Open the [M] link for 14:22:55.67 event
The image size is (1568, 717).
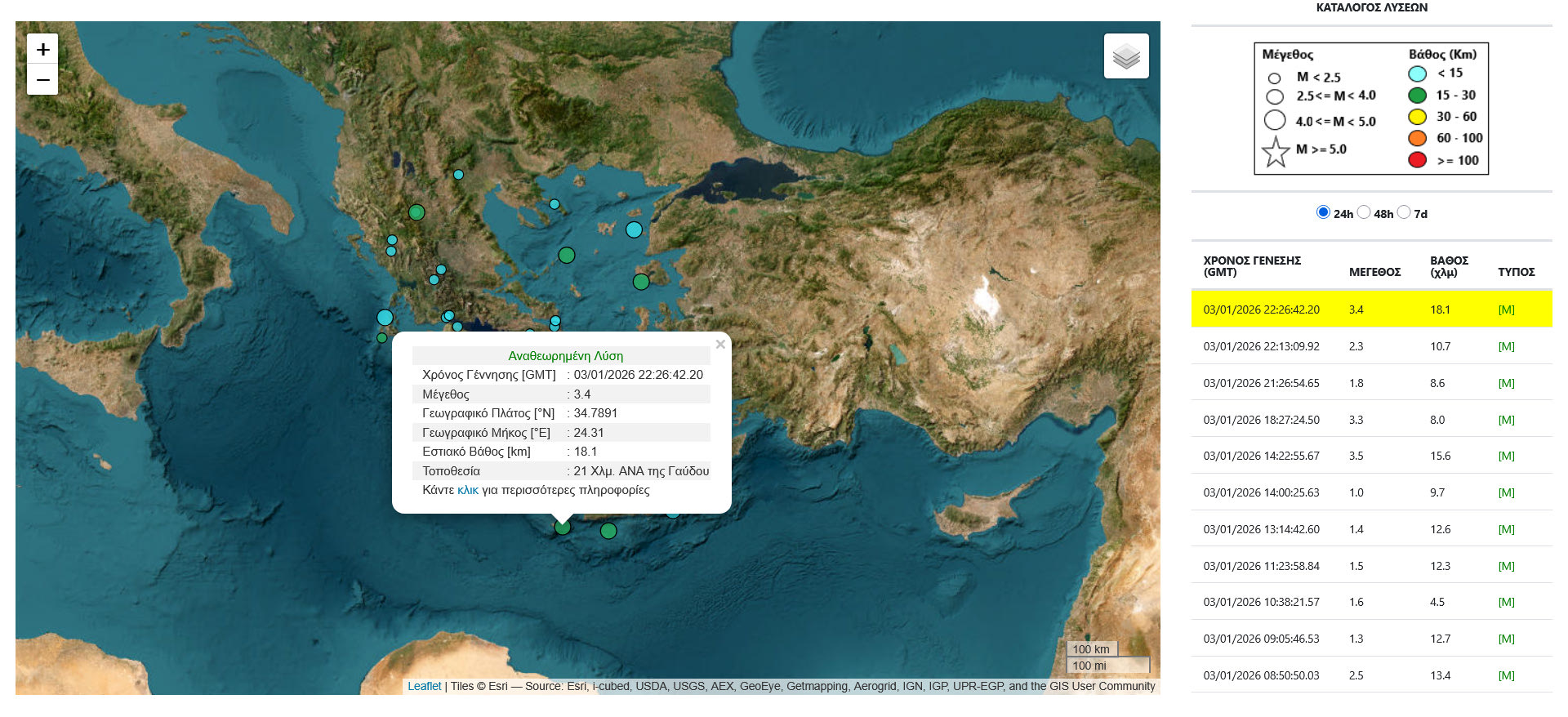pos(1506,456)
